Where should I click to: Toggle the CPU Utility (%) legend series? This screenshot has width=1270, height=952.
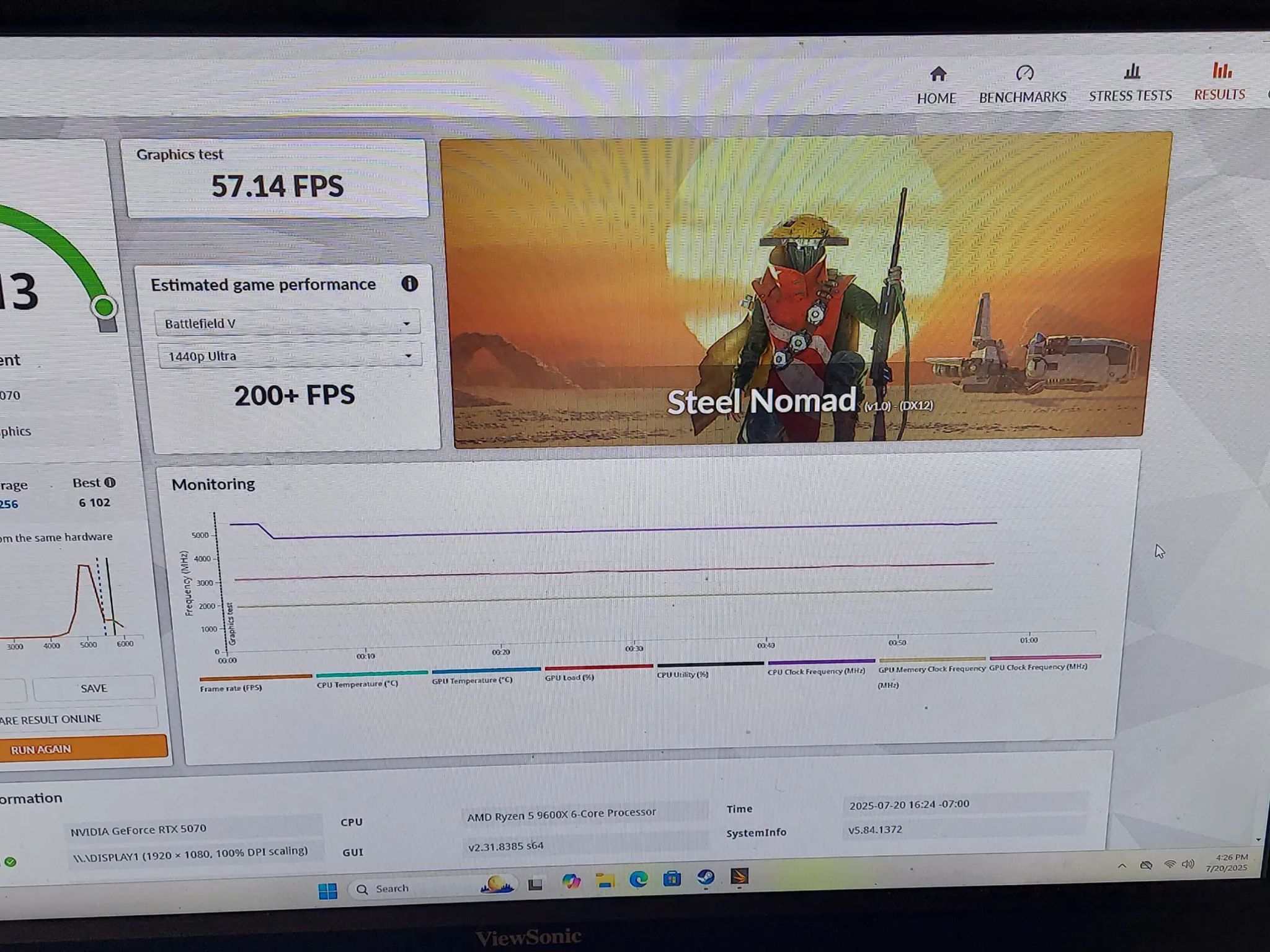pos(710,669)
